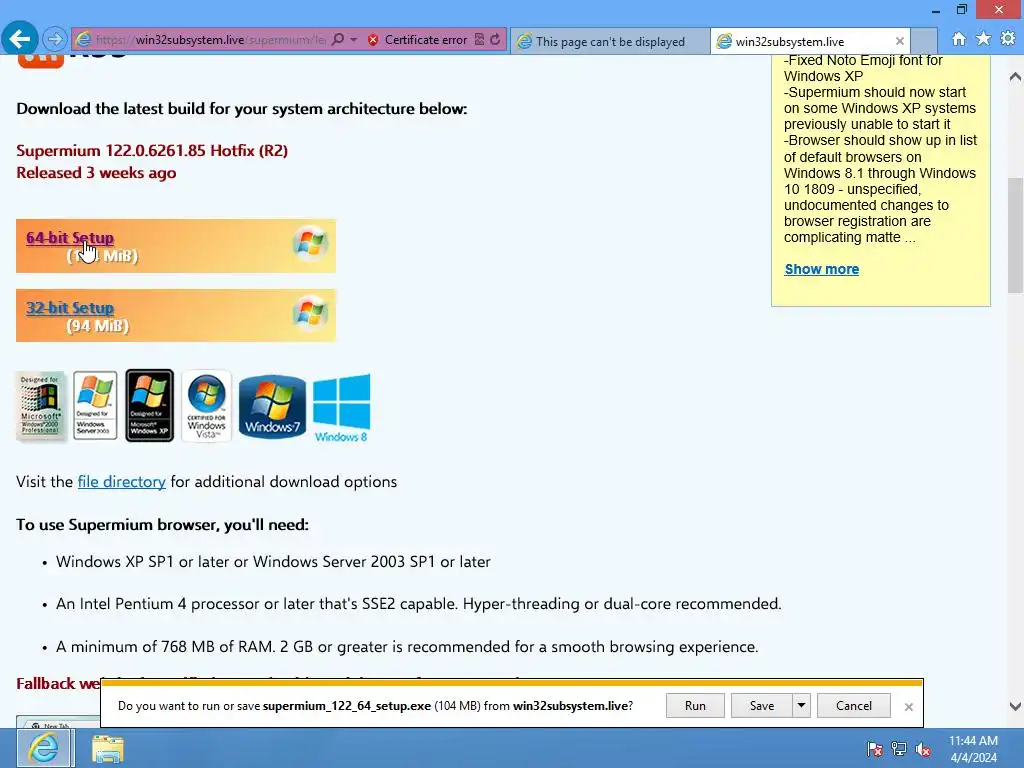Click the muted volume tray icon
The image size is (1024, 768).
click(923, 748)
